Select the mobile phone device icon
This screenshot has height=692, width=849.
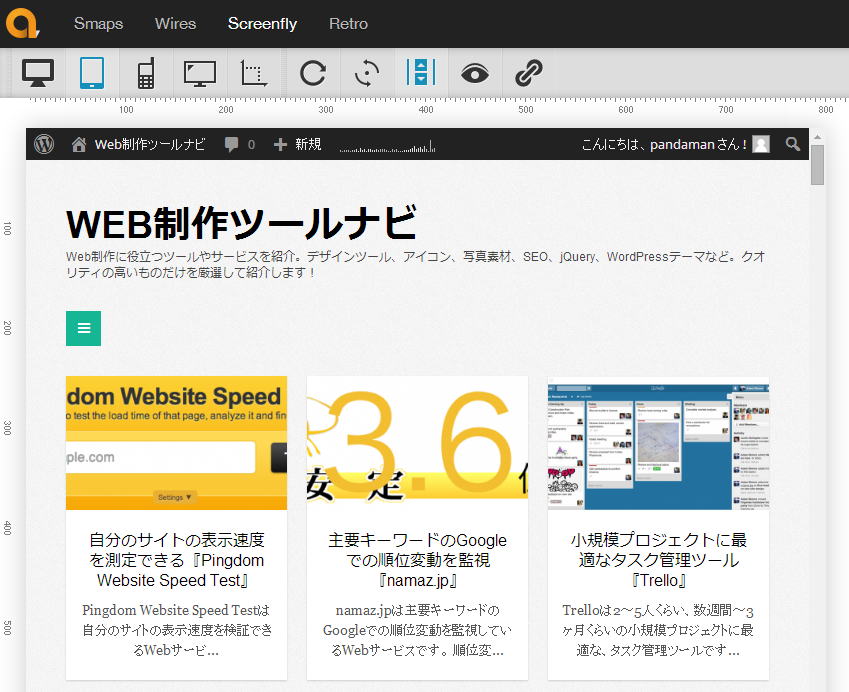coord(146,73)
